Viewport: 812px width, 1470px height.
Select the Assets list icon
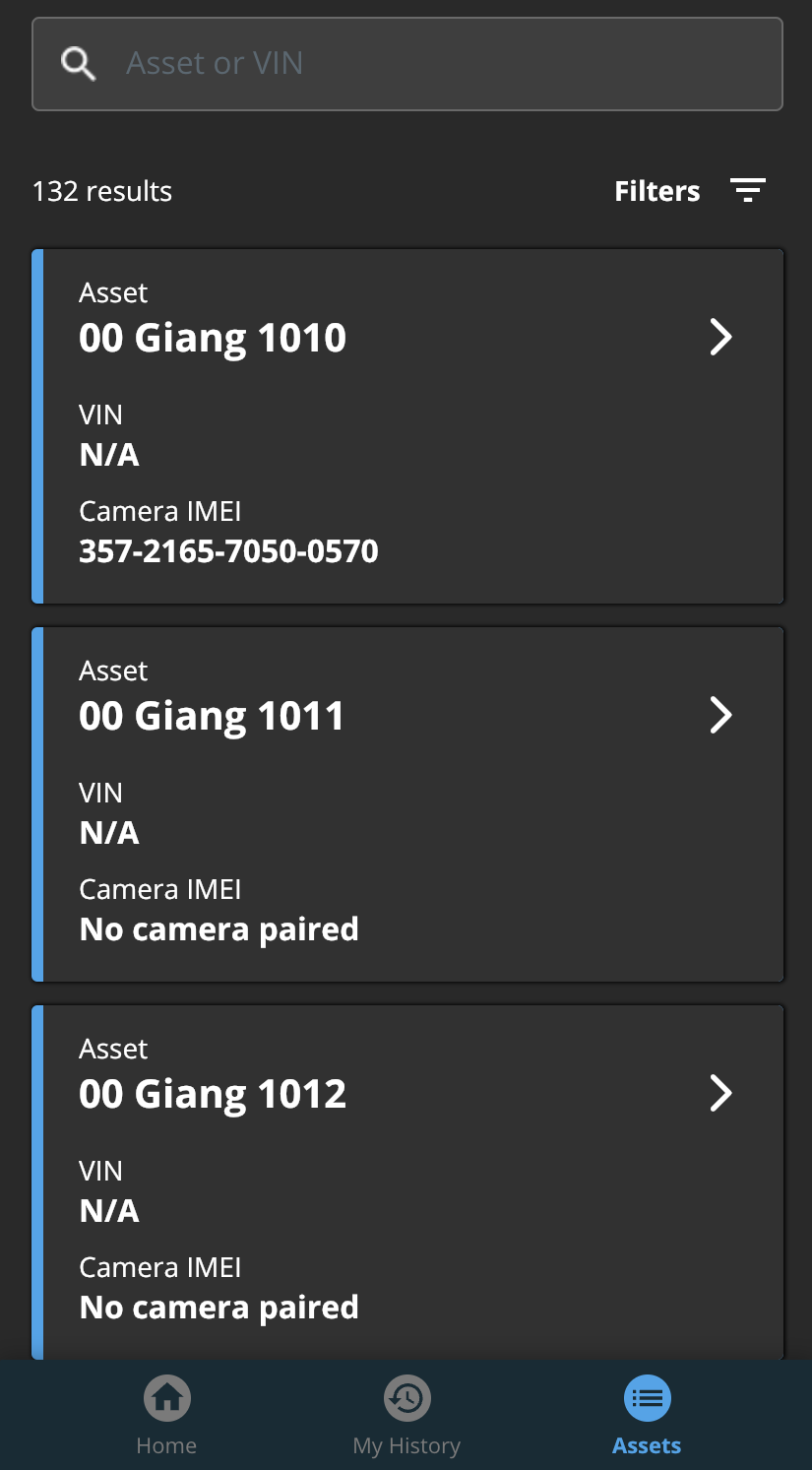(x=647, y=1397)
